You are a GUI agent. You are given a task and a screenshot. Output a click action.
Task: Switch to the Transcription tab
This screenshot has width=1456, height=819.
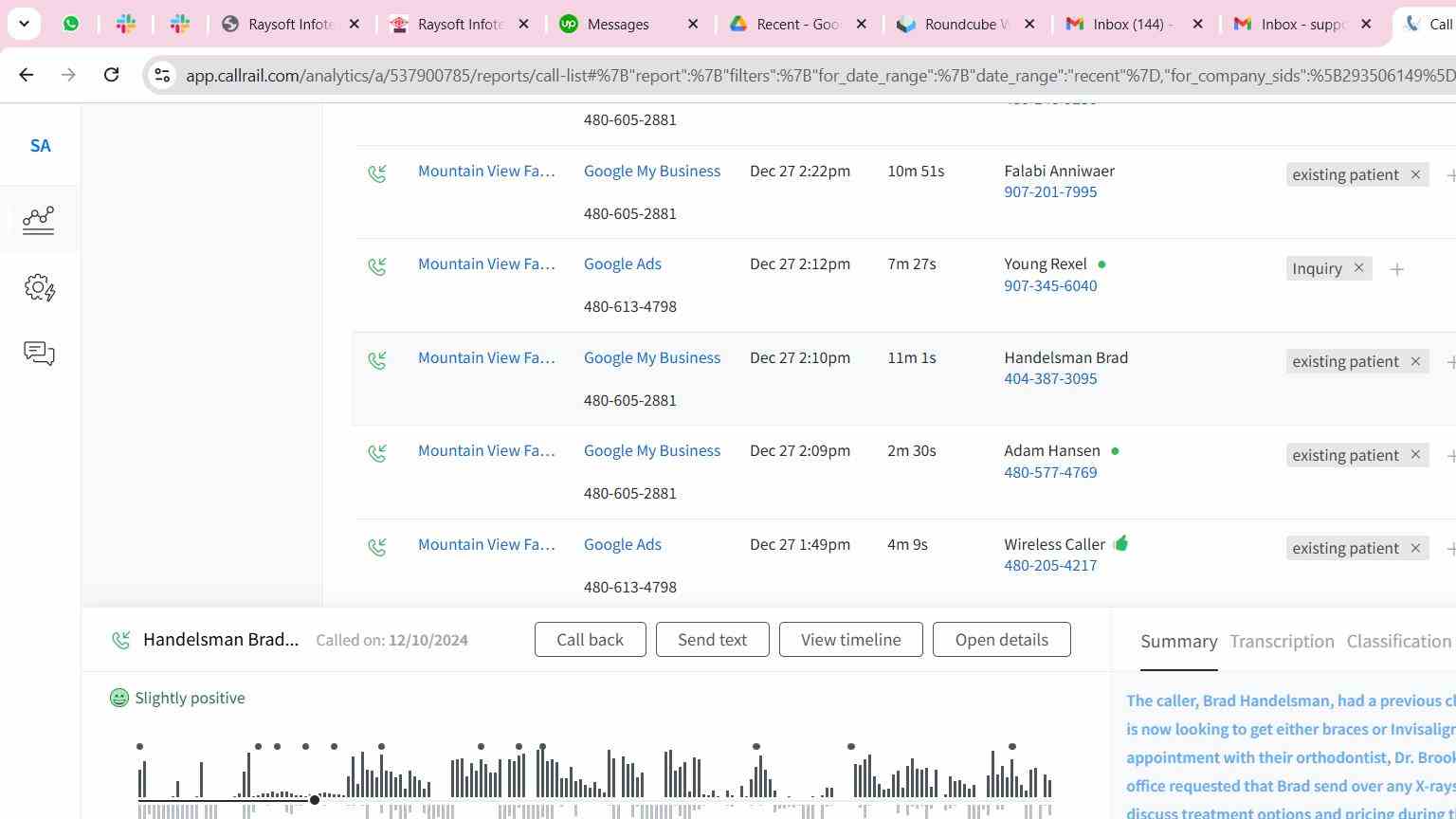1282,642
